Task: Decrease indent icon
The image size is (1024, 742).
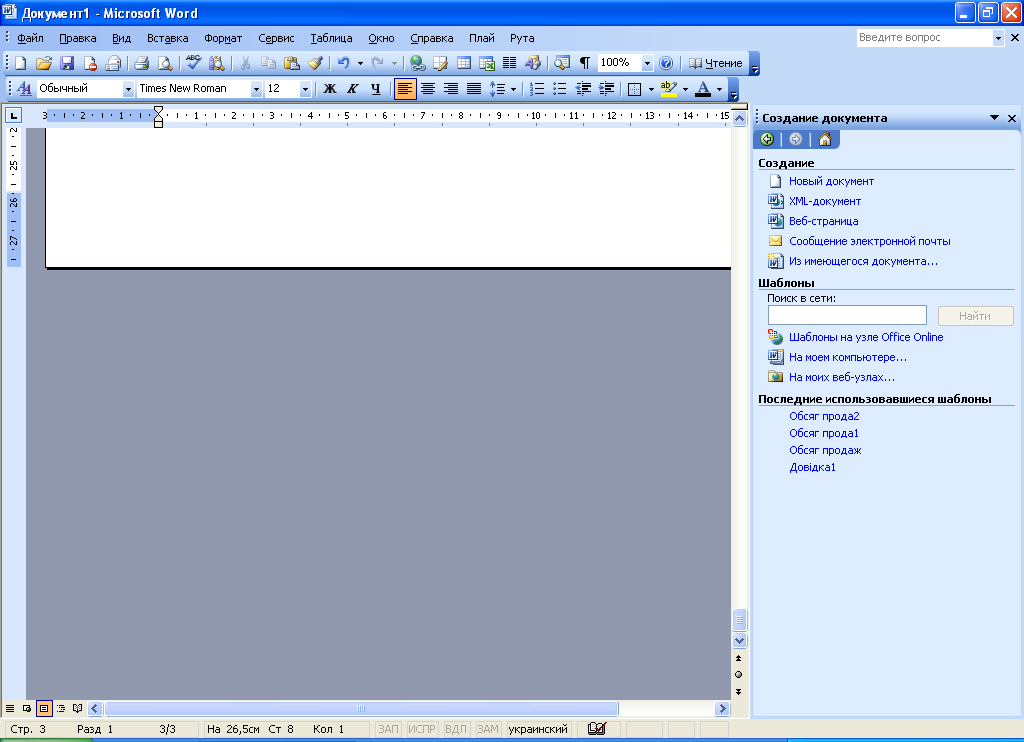Action: coord(583,89)
